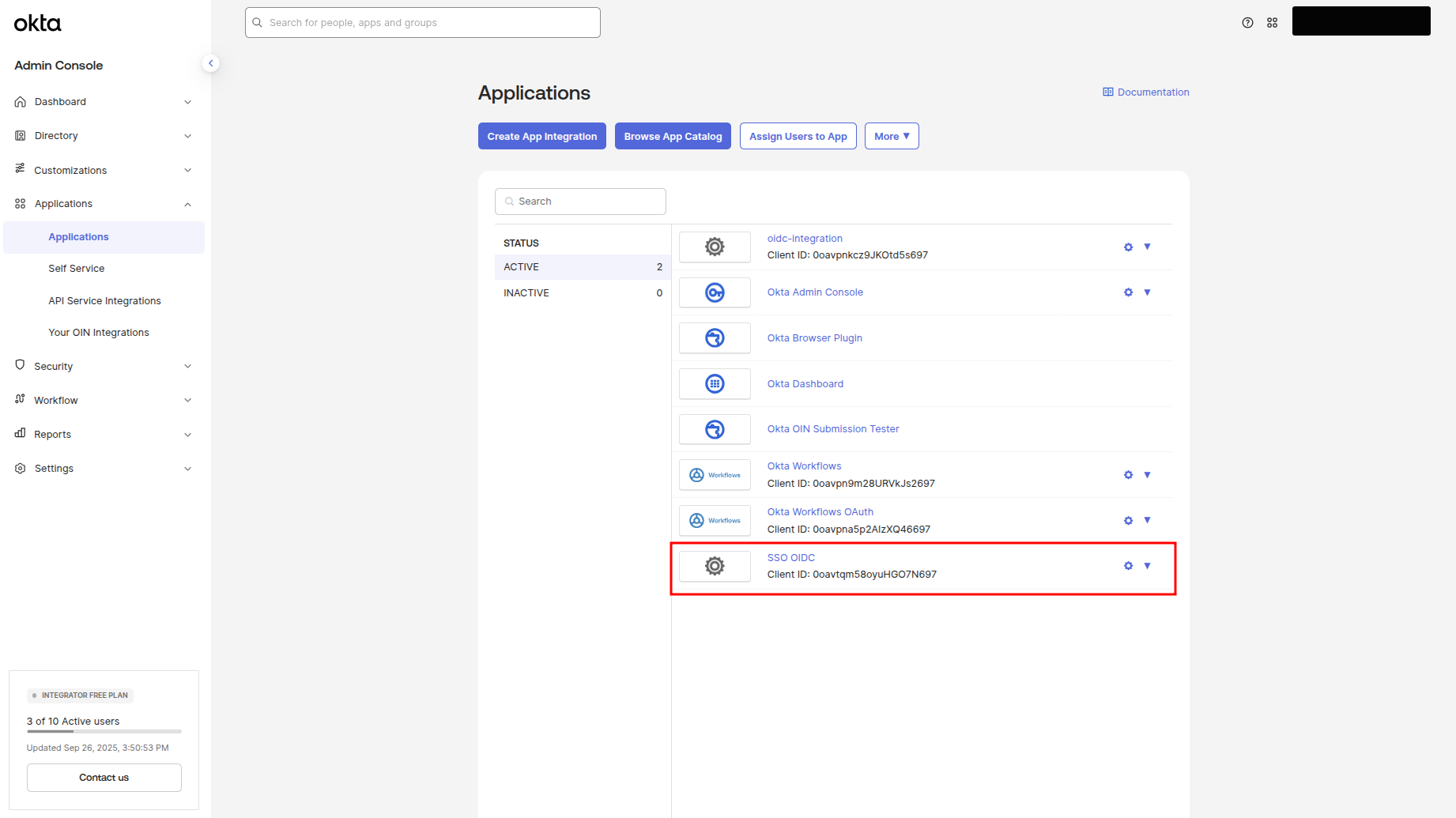
Task: Click the Directory book icon
Action: (x=21, y=136)
